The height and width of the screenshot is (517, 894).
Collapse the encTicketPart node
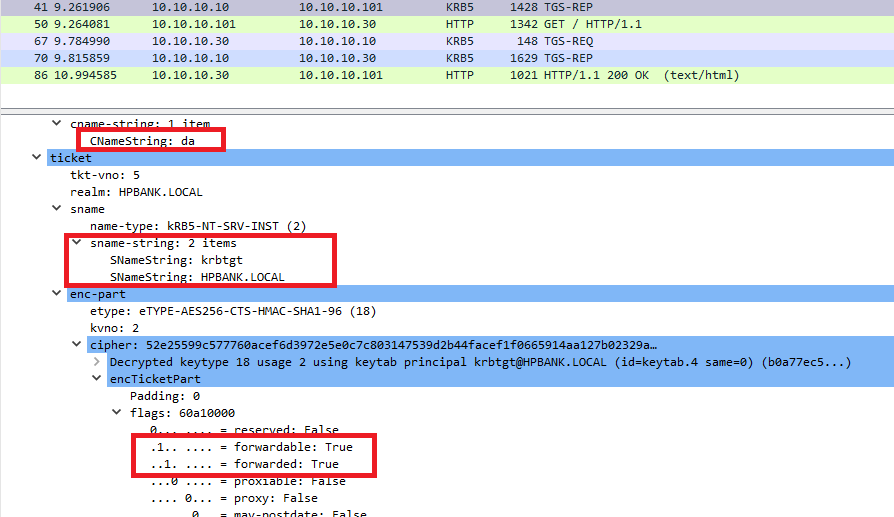97,379
